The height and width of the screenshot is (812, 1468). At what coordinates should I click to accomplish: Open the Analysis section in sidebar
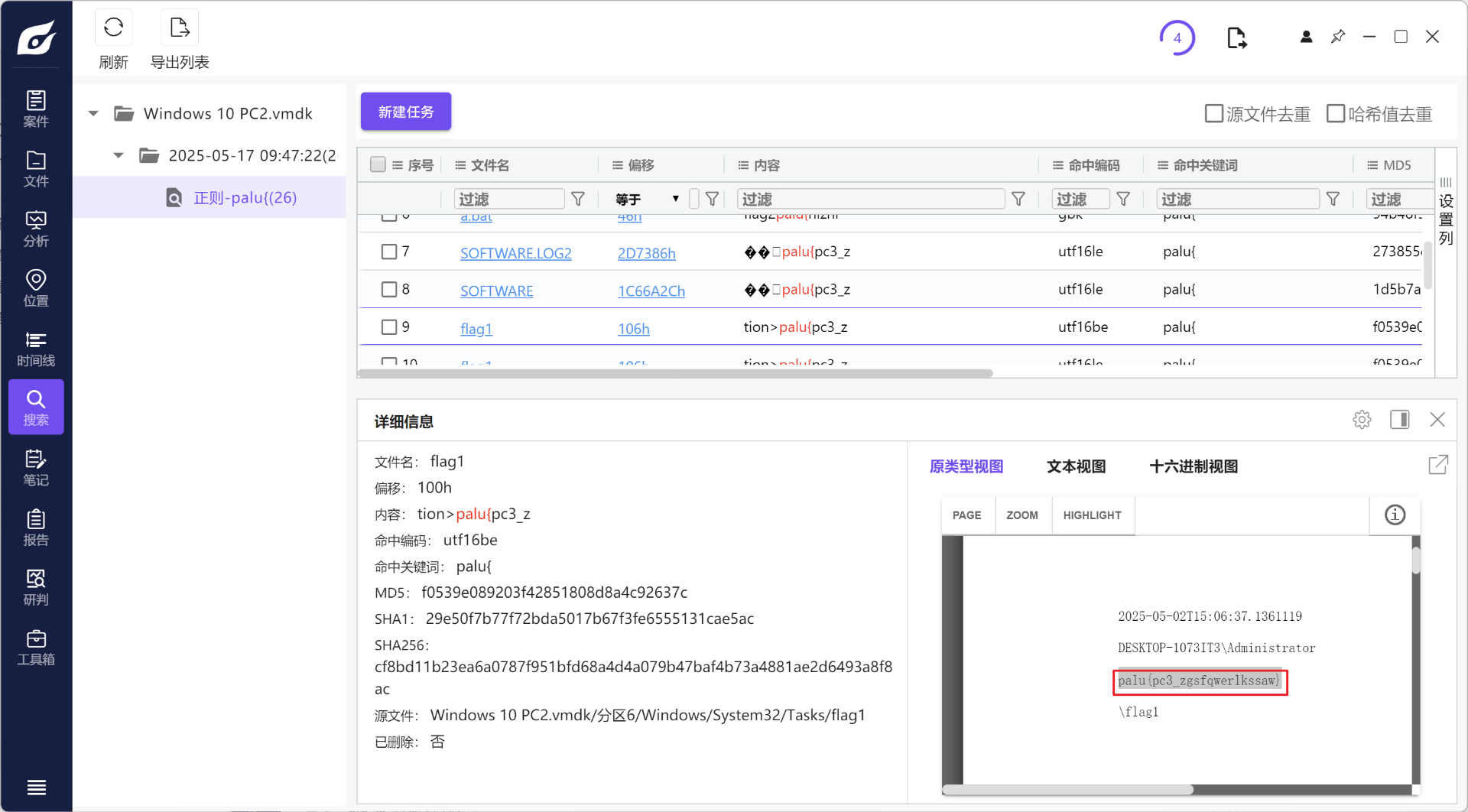[x=36, y=228]
